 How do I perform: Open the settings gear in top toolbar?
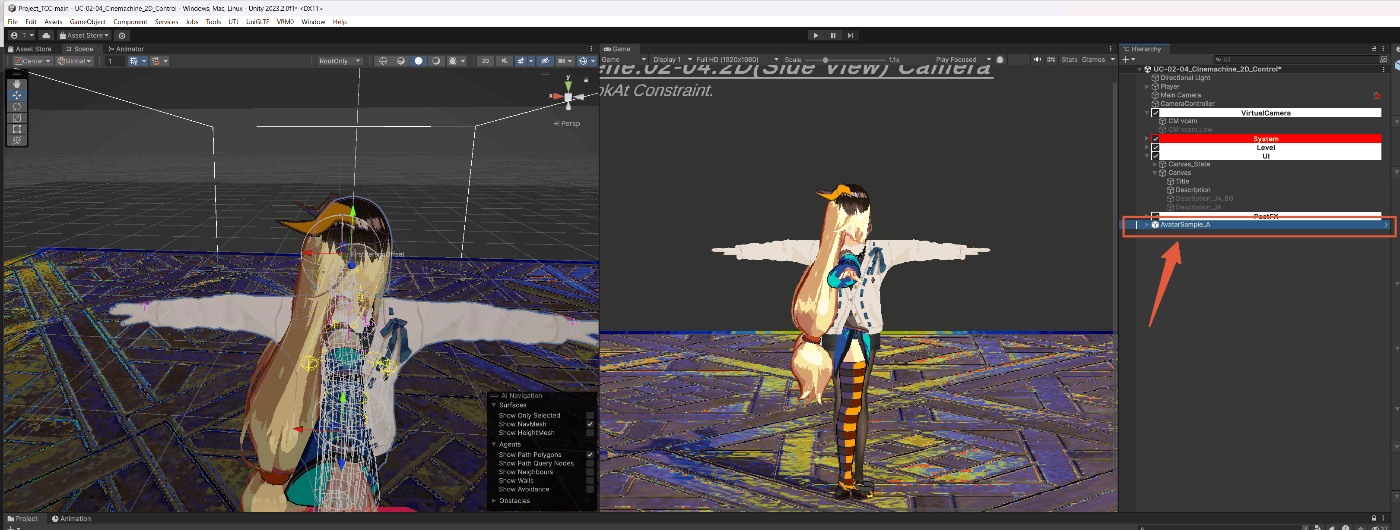[122, 35]
